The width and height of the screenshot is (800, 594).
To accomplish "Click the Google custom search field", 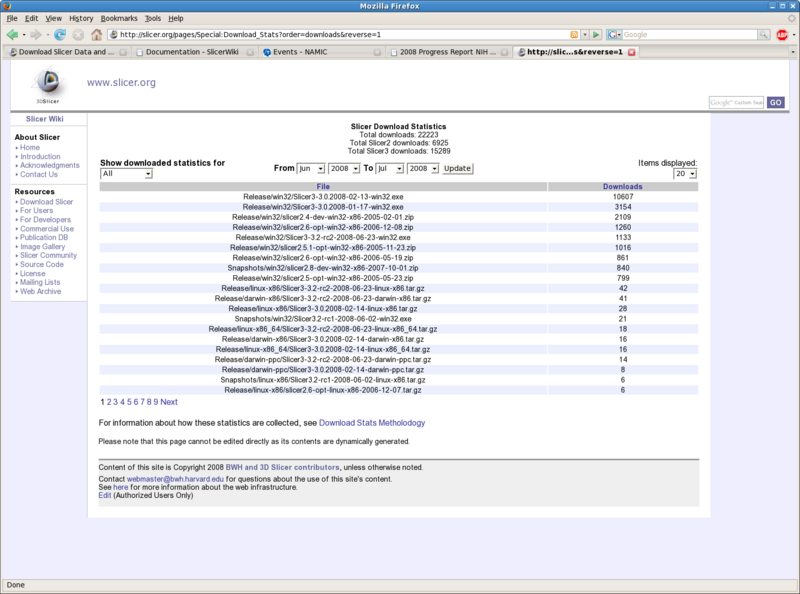I will pos(736,102).
